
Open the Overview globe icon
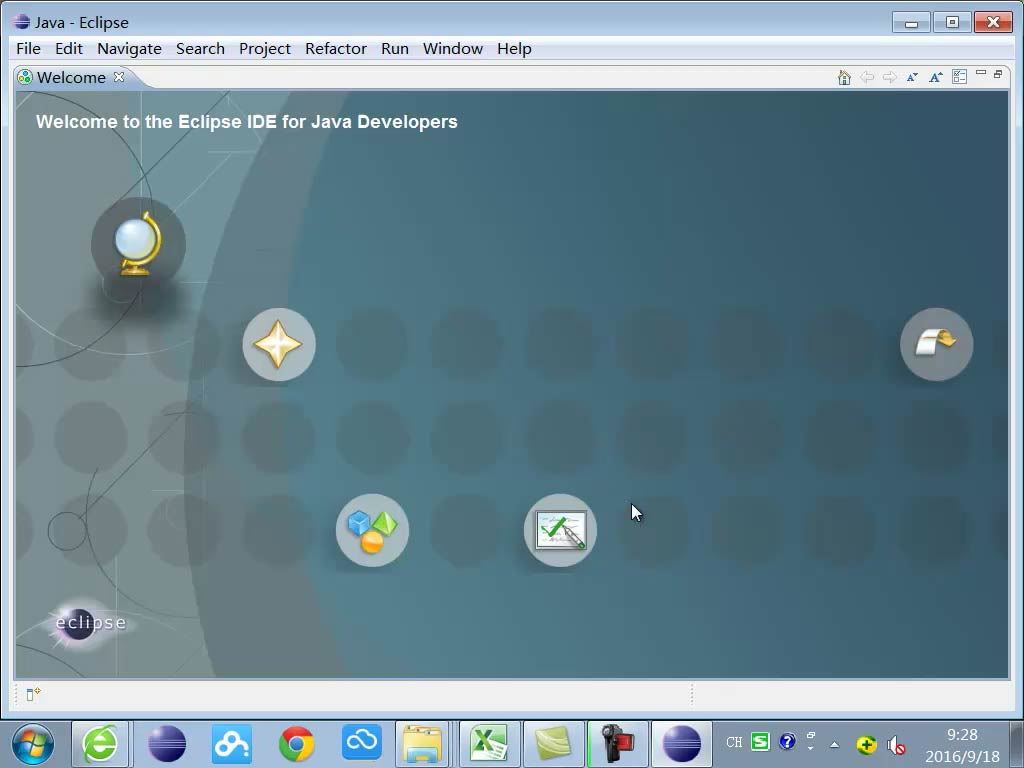point(138,244)
